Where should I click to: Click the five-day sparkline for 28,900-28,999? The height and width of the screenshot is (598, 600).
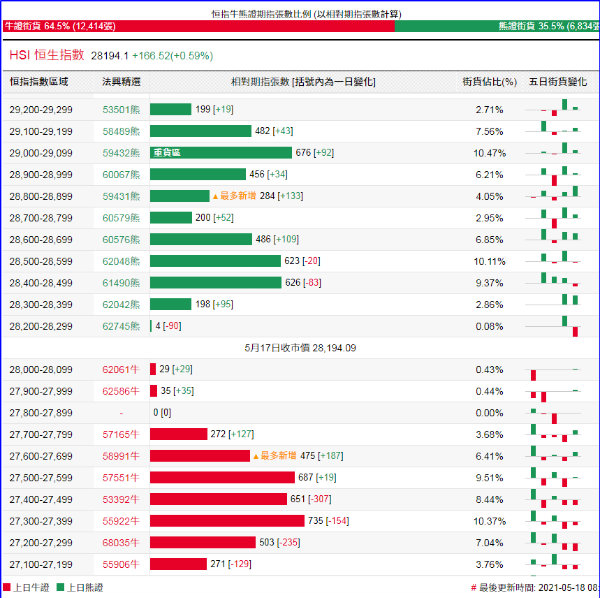point(553,176)
